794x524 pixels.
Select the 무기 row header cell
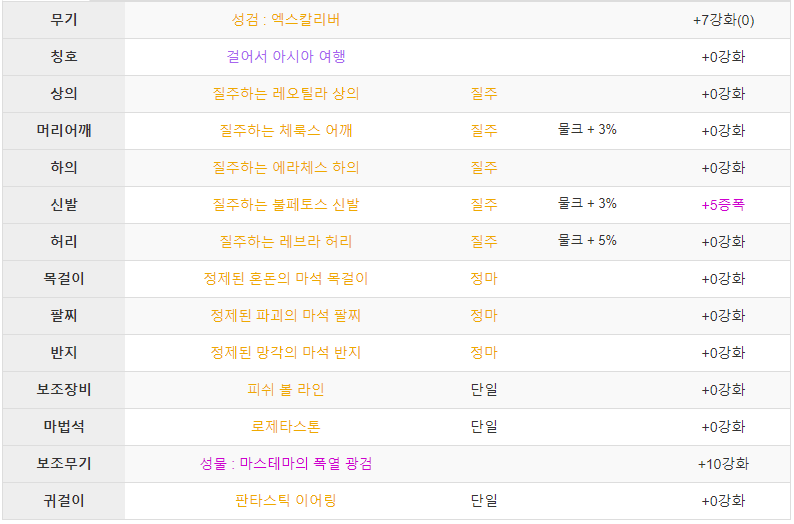pyautogui.click(x=64, y=20)
